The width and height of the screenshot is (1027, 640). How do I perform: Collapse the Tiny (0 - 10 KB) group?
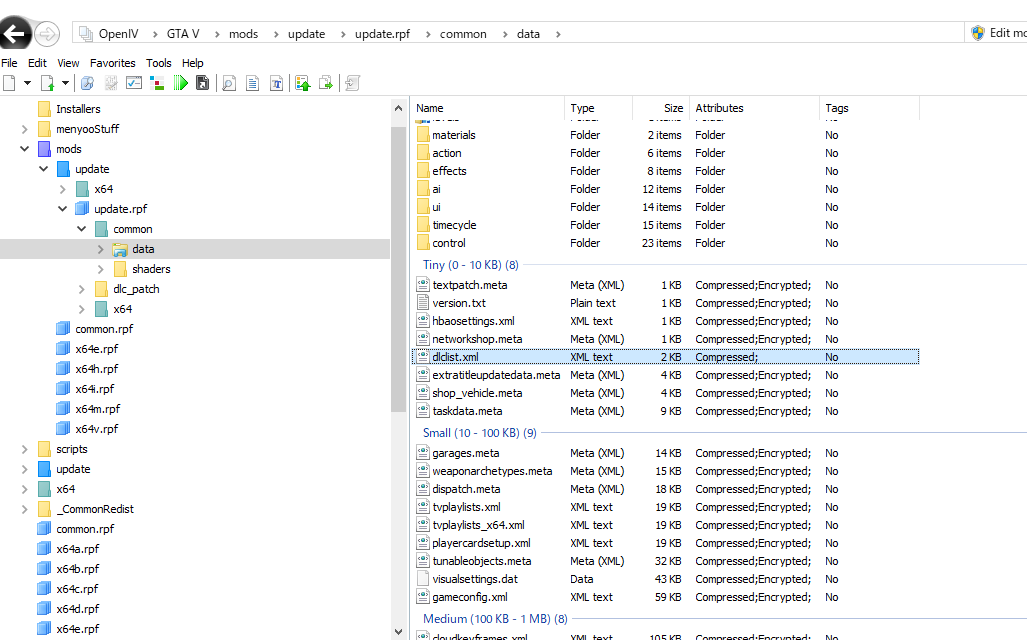pyautogui.click(x=470, y=265)
